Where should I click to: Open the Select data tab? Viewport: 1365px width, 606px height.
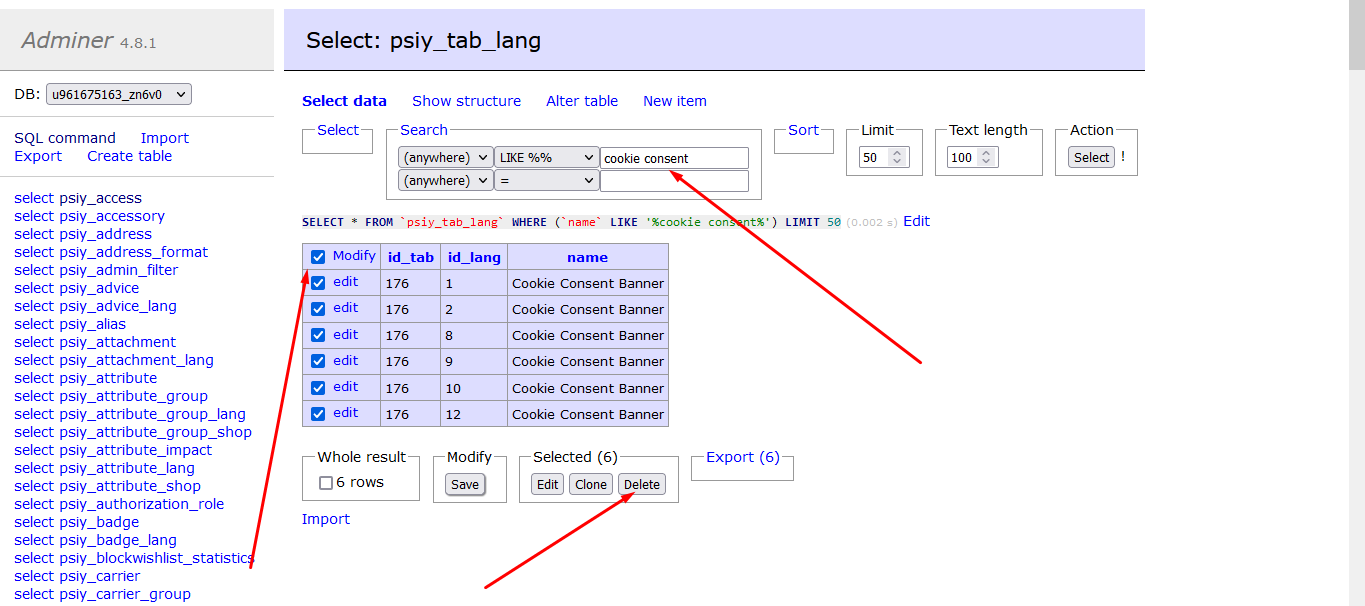(344, 101)
